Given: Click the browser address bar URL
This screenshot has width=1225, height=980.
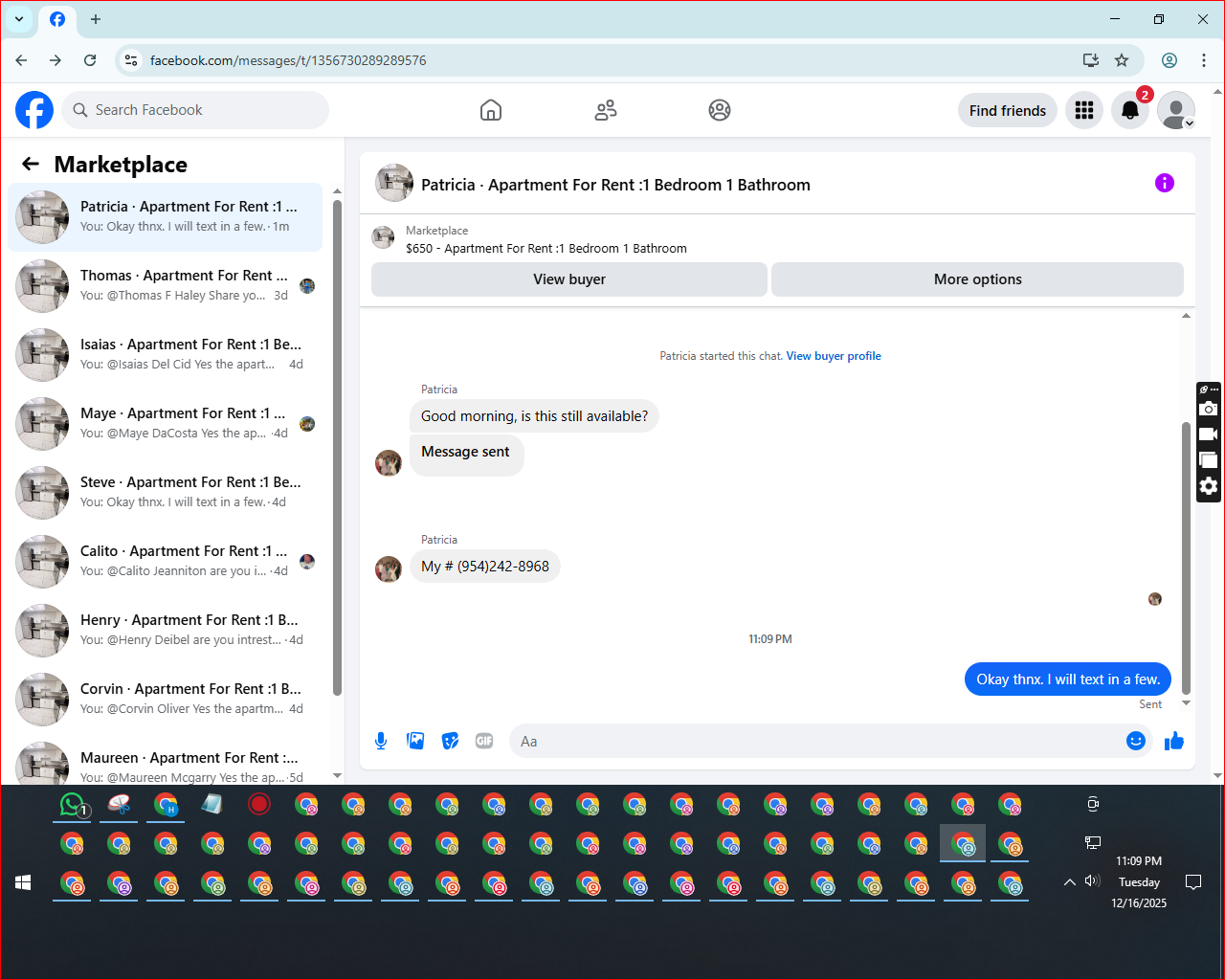Looking at the screenshot, I should tap(288, 60).
